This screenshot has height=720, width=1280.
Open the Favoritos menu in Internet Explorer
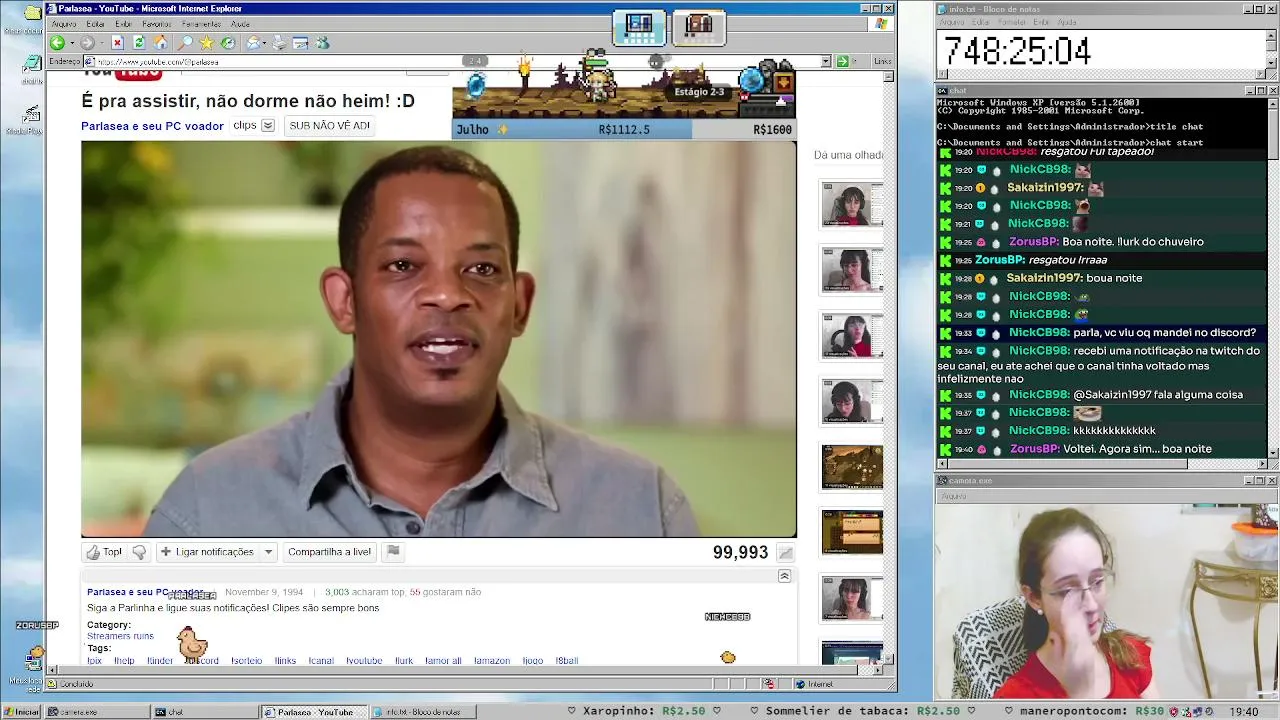click(x=157, y=24)
